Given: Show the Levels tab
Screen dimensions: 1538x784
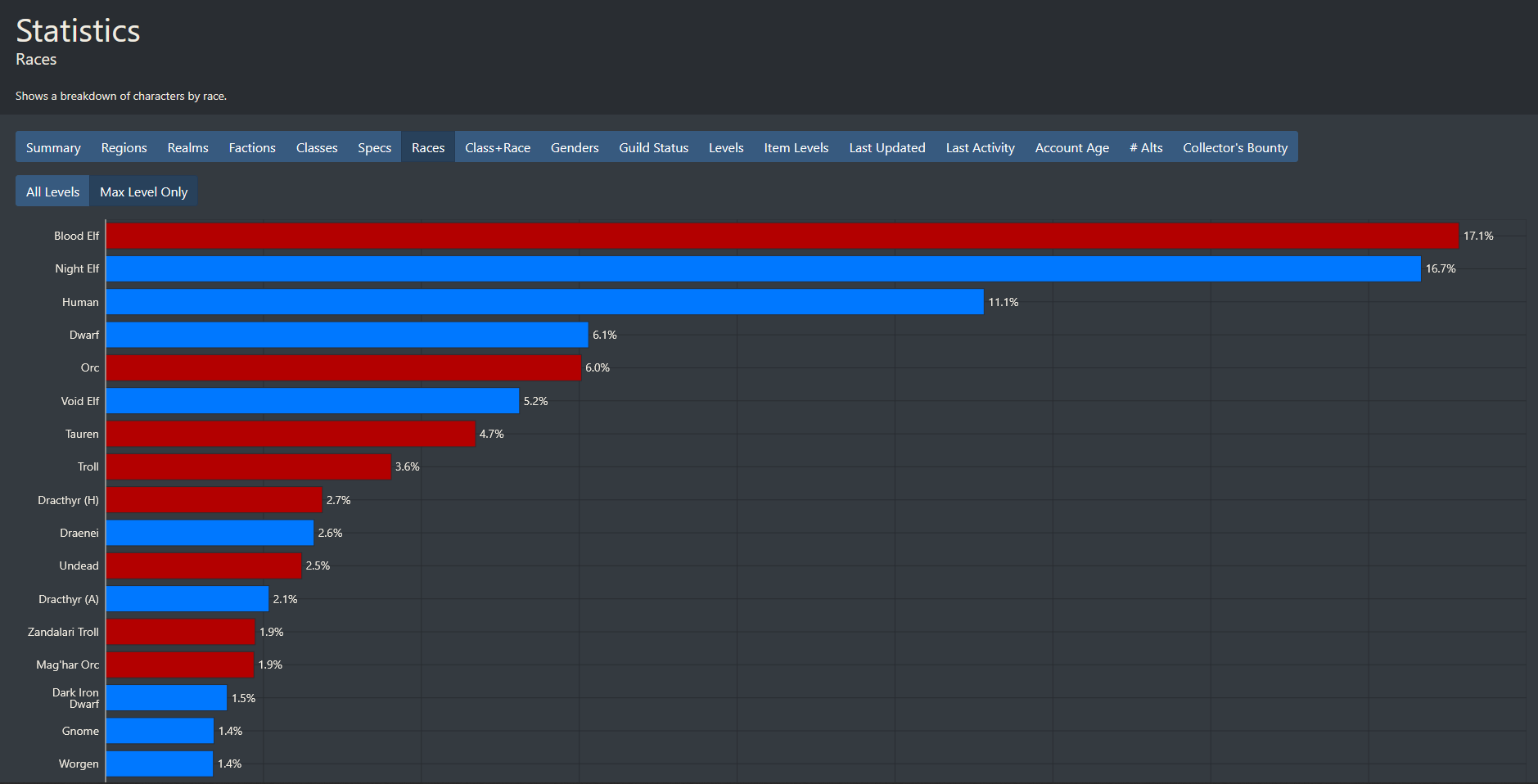Looking at the screenshot, I should pyautogui.click(x=726, y=147).
